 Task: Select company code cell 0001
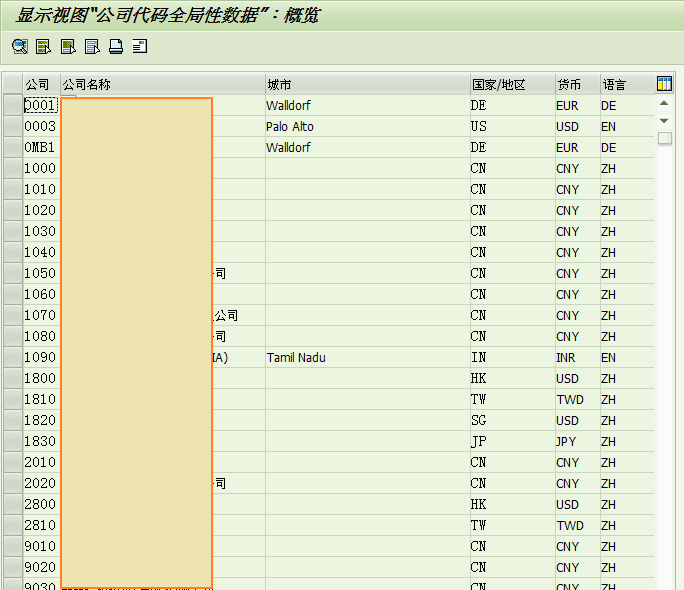click(41, 105)
